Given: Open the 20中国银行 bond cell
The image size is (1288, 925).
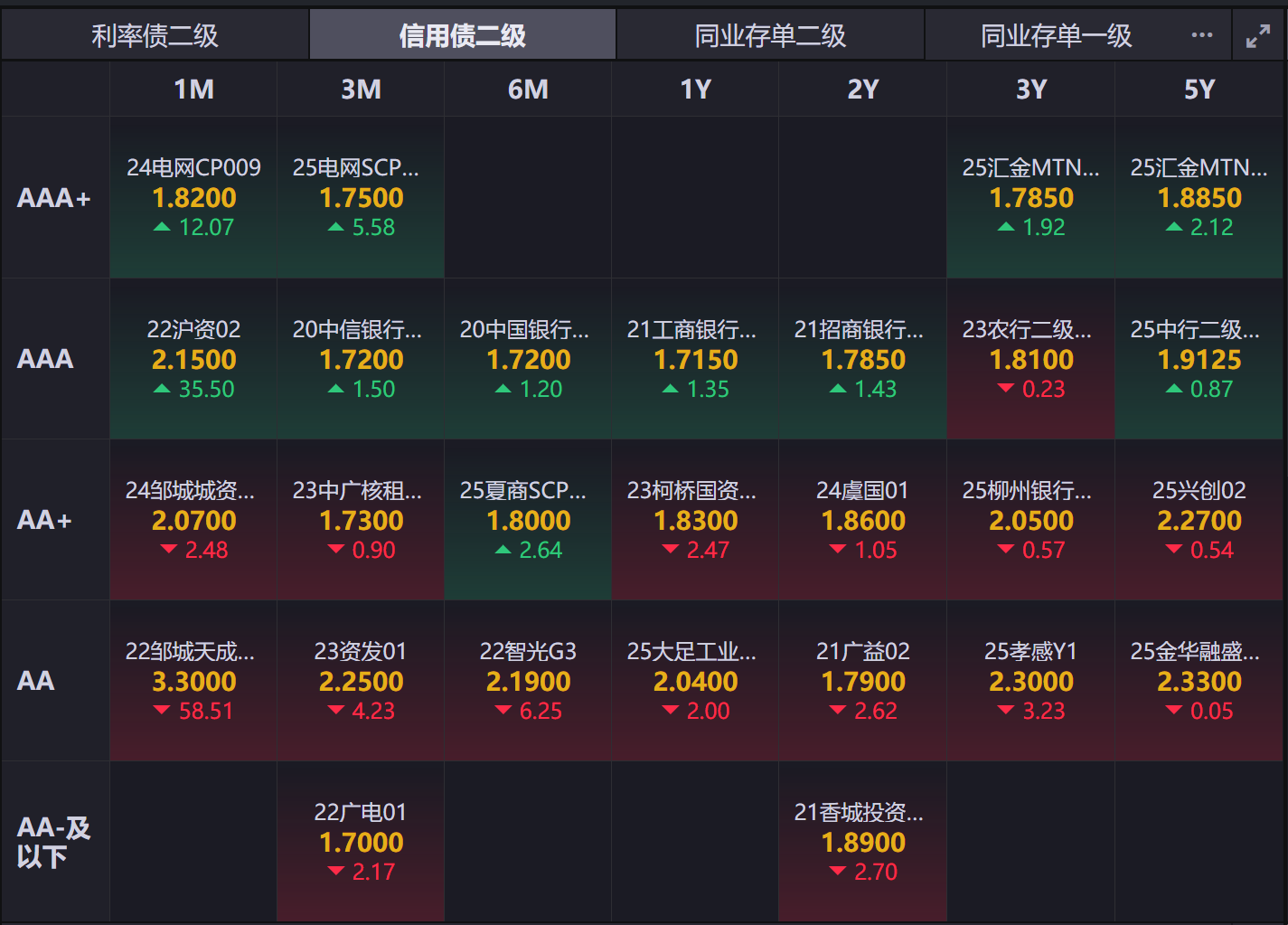Looking at the screenshot, I should [x=528, y=359].
